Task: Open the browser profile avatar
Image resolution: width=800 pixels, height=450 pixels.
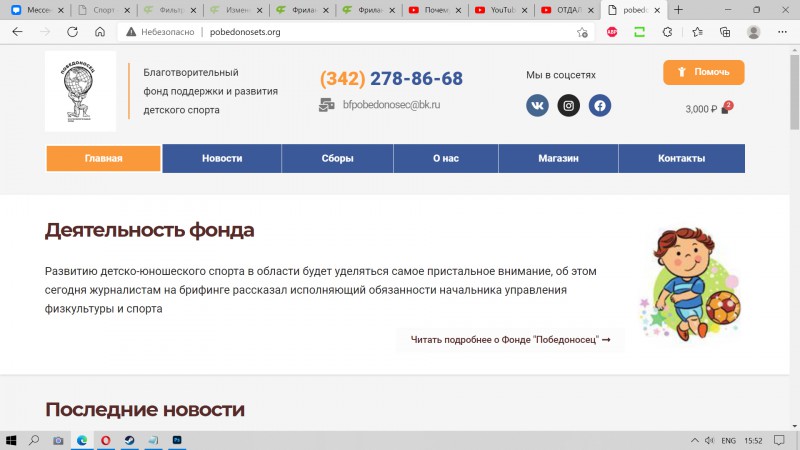Action: click(x=754, y=32)
